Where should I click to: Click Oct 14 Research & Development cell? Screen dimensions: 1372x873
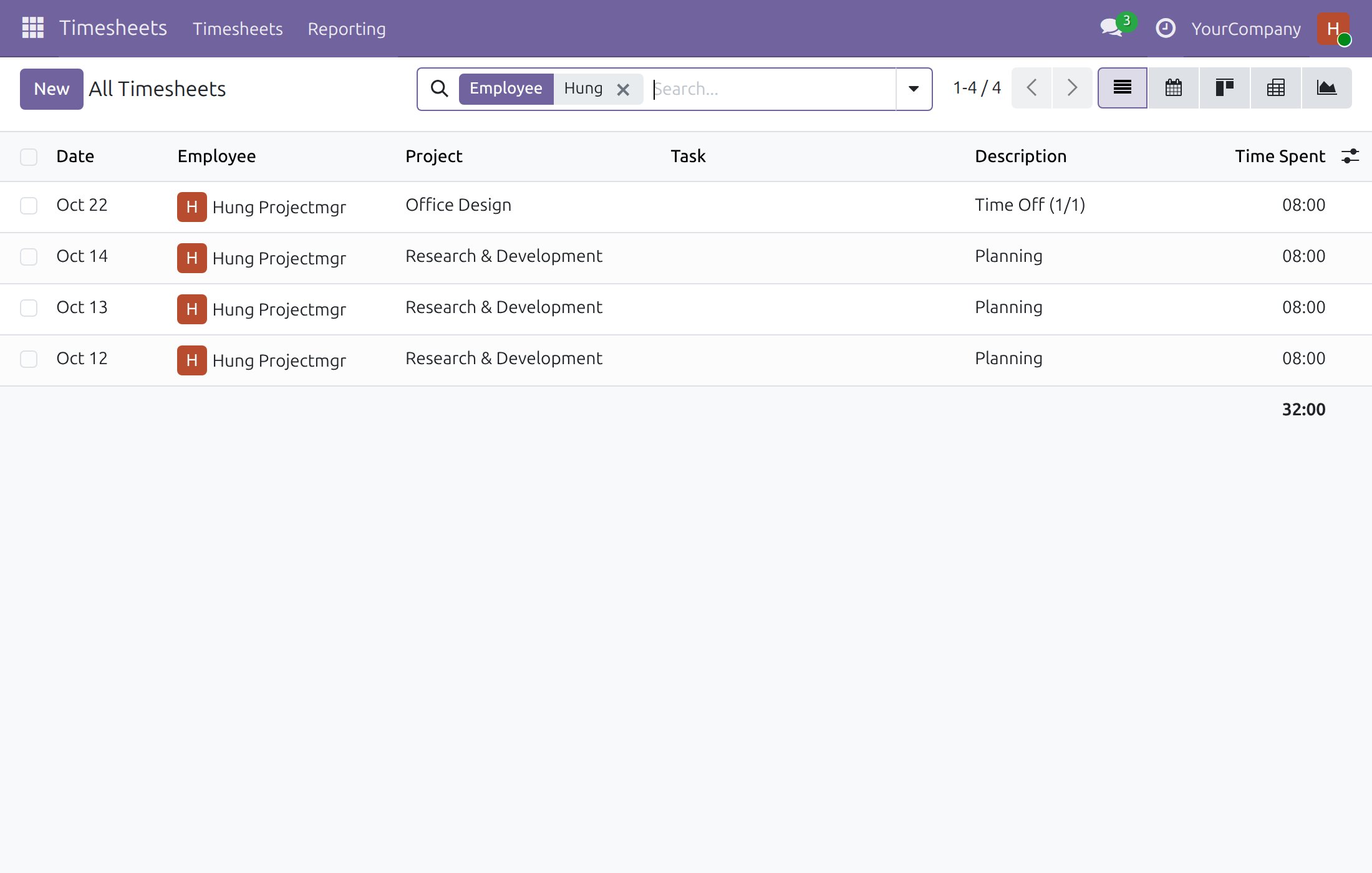click(x=503, y=256)
